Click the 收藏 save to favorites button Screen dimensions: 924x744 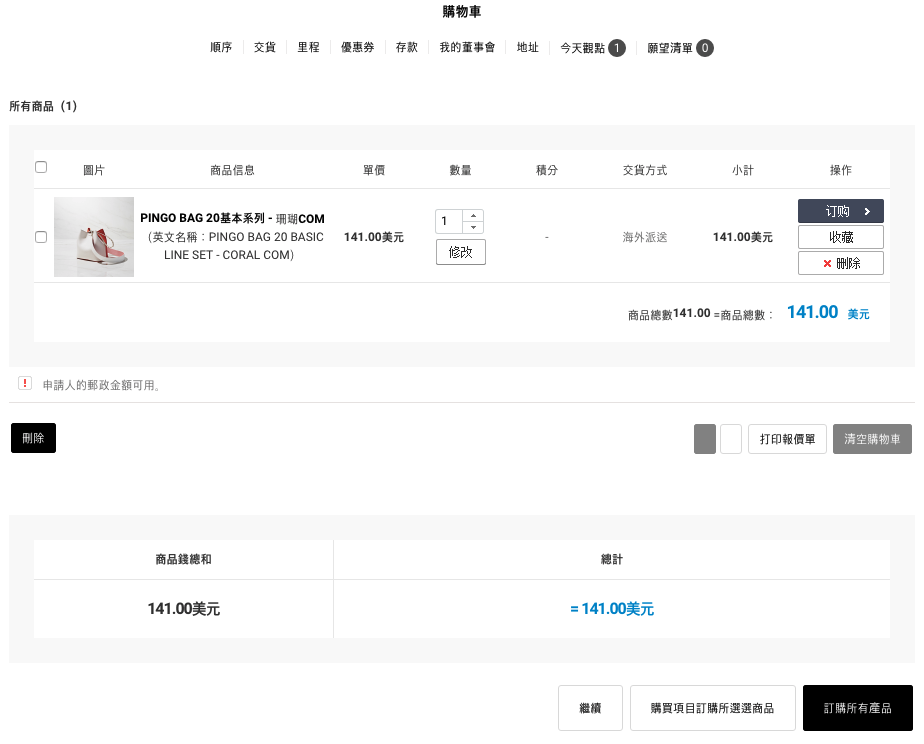(840, 237)
